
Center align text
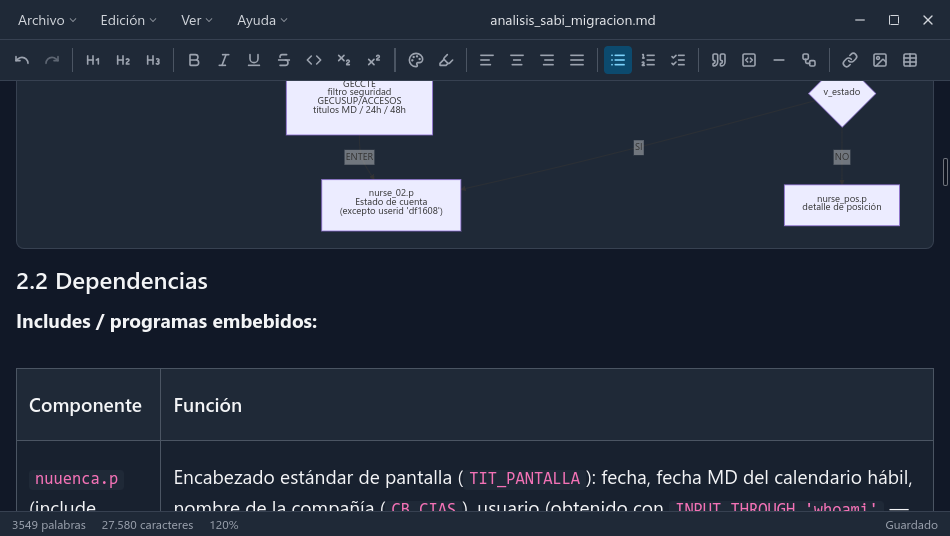coord(517,60)
